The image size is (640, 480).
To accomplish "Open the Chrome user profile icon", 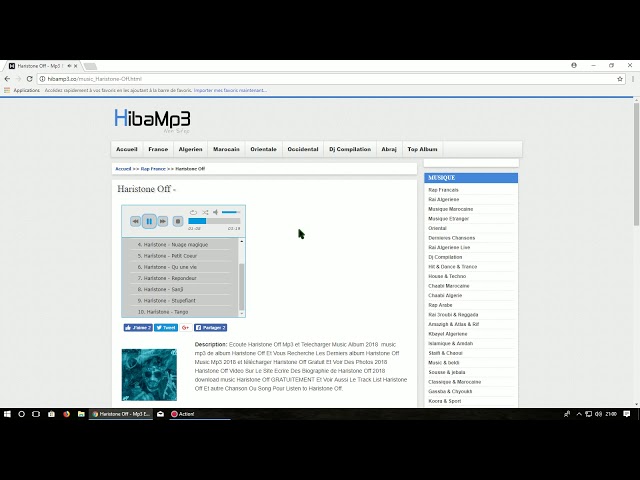I will 574,65.
